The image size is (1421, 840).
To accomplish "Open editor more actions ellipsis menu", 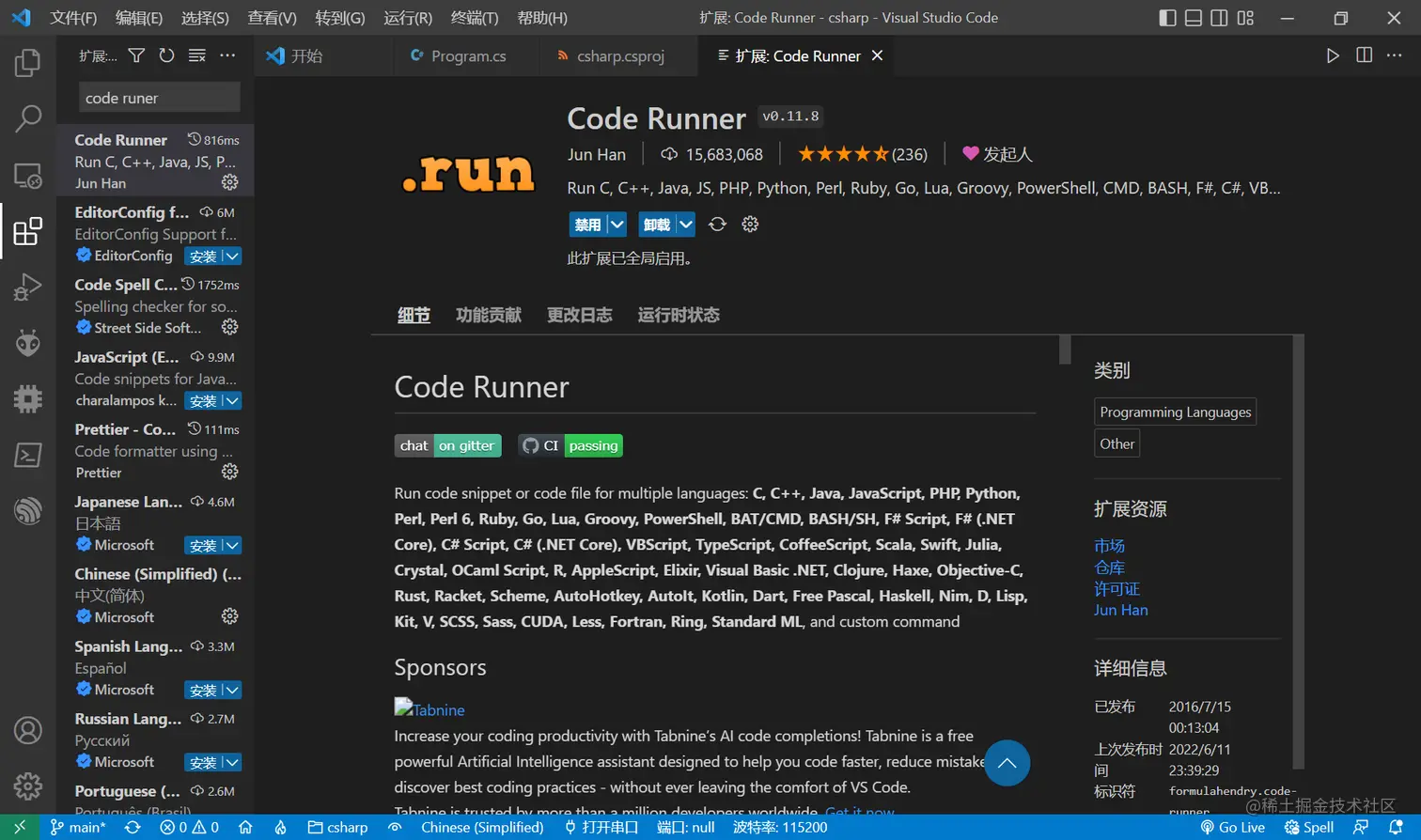I will [x=1395, y=55].
